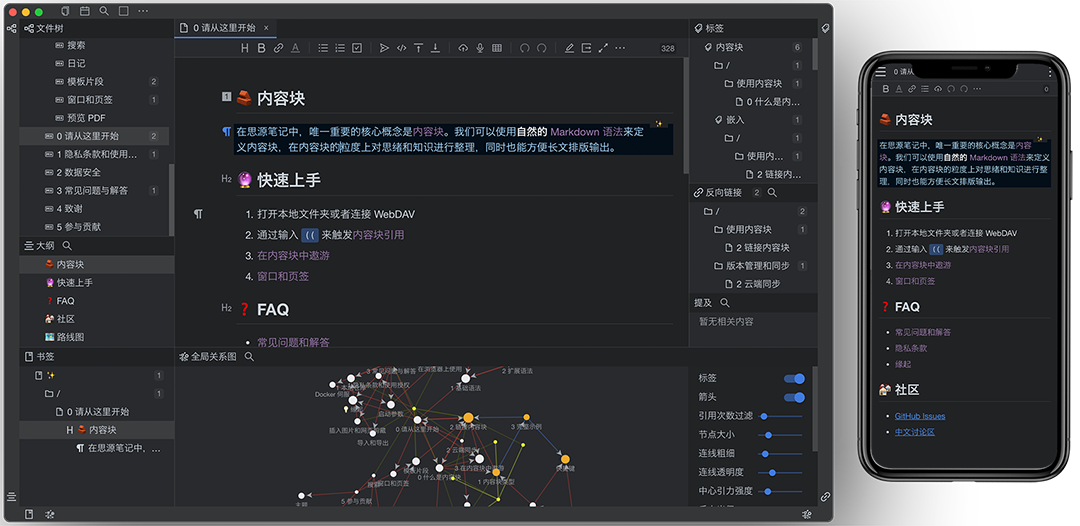
Task: Click the search magnifier in the title bar
Action: (x=103, y=11)
